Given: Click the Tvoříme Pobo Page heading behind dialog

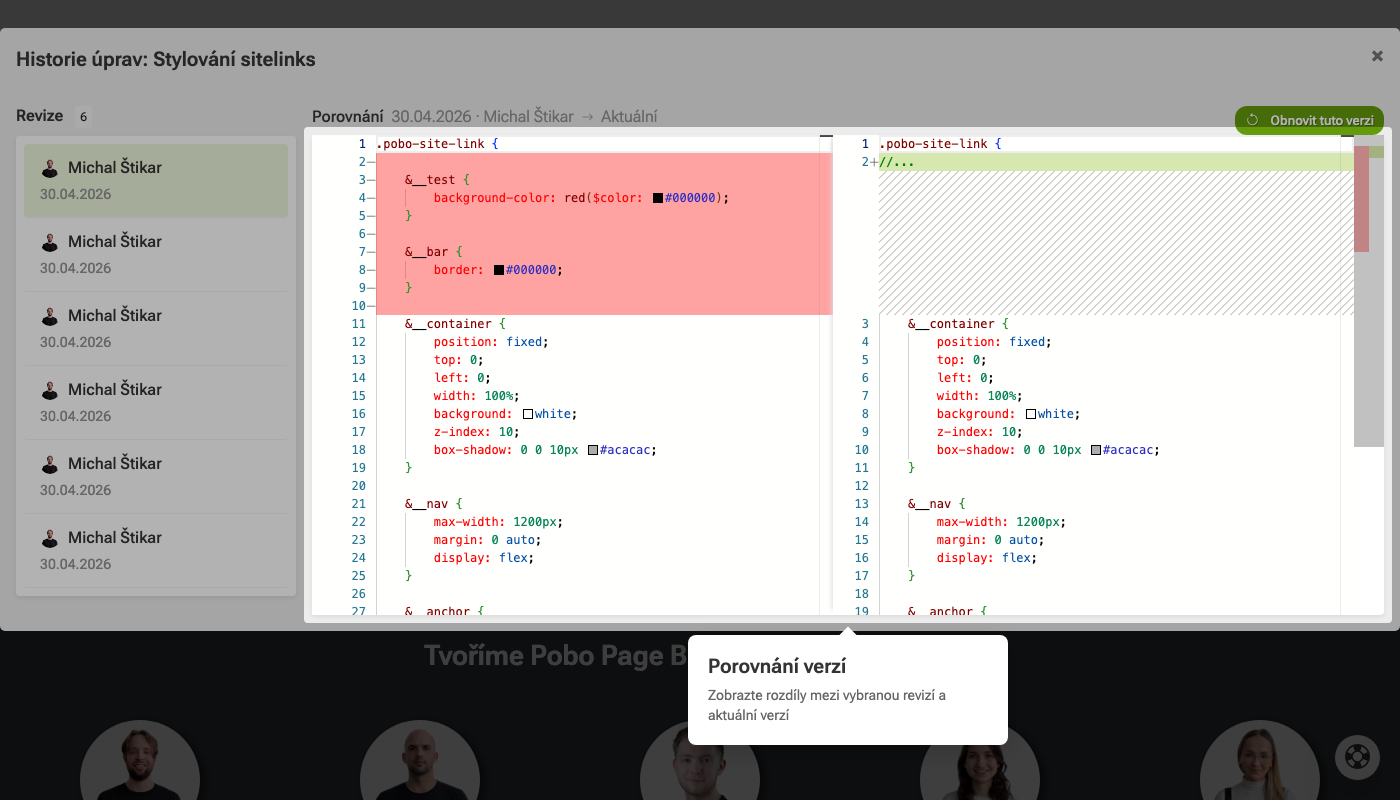Looking at the screenshot, I should [555, 655].
